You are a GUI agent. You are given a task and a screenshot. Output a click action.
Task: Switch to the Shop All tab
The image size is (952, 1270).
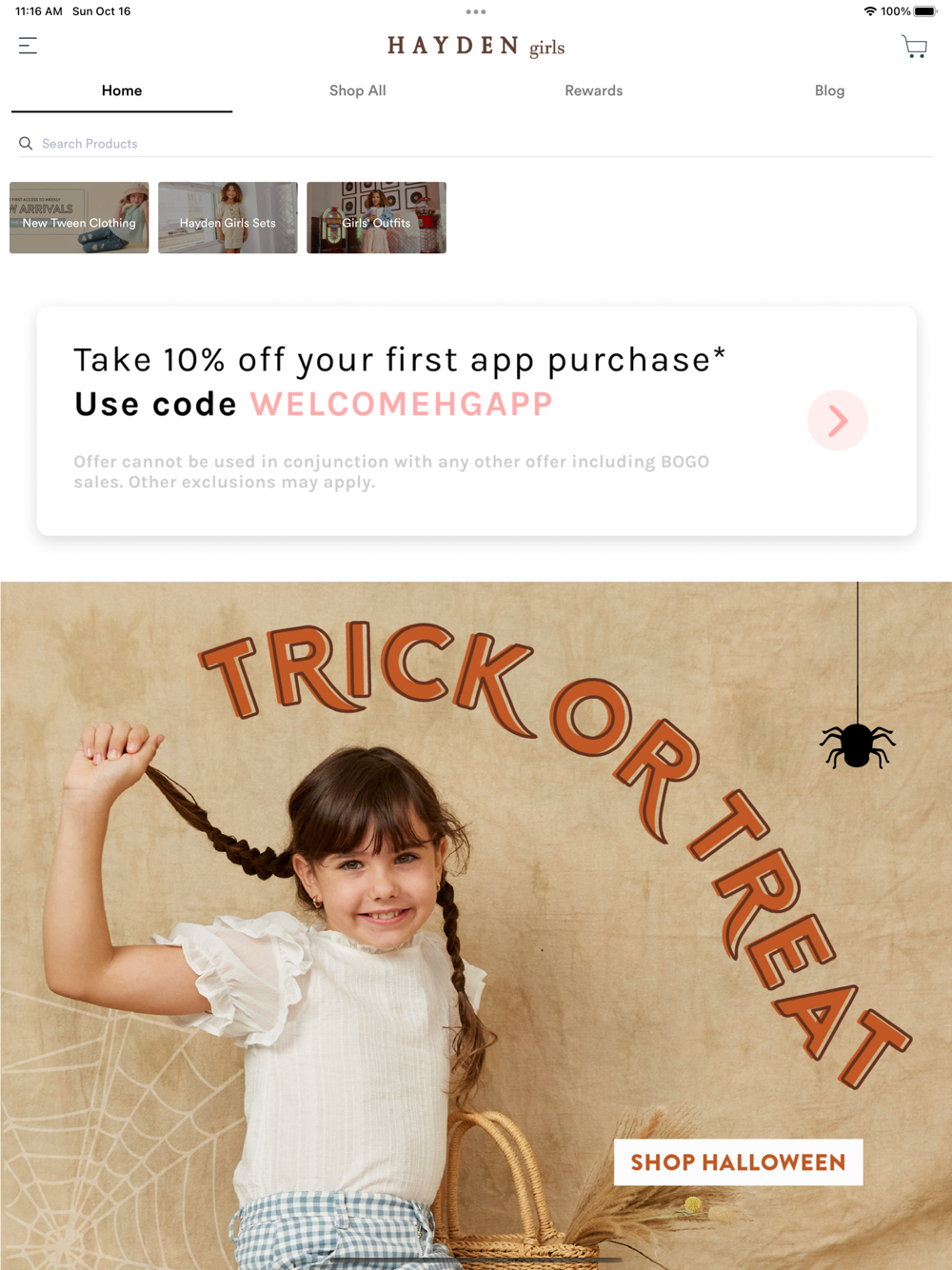358,90
